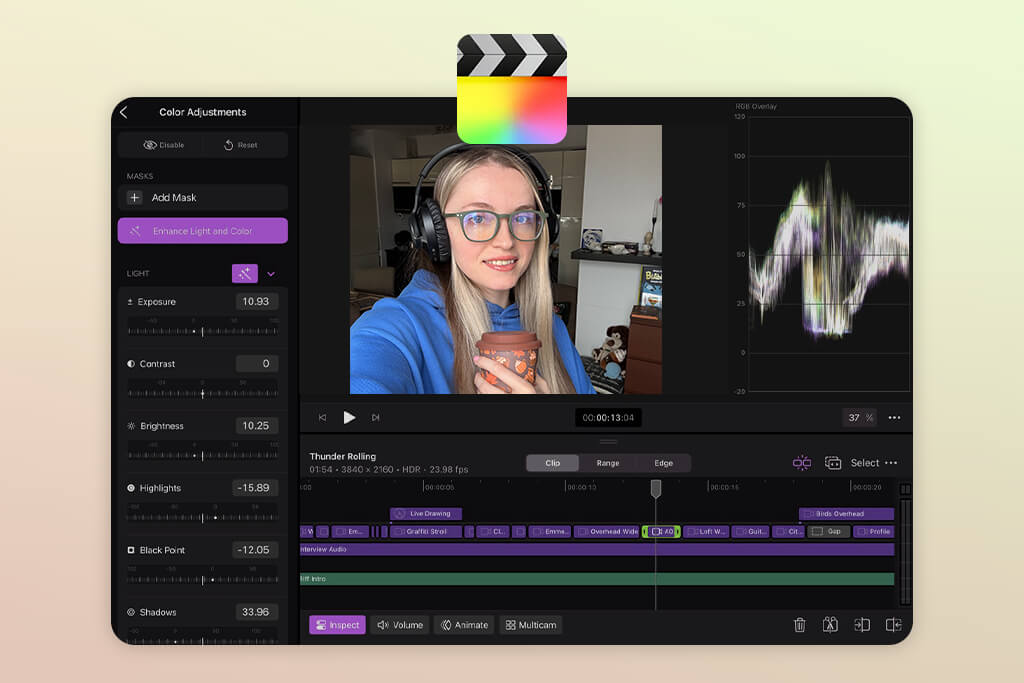Image resolution: width=1024 pixels, height=683 pixels.
Task: Select the green Riff Intro audio clip
Action: point(597,579)
